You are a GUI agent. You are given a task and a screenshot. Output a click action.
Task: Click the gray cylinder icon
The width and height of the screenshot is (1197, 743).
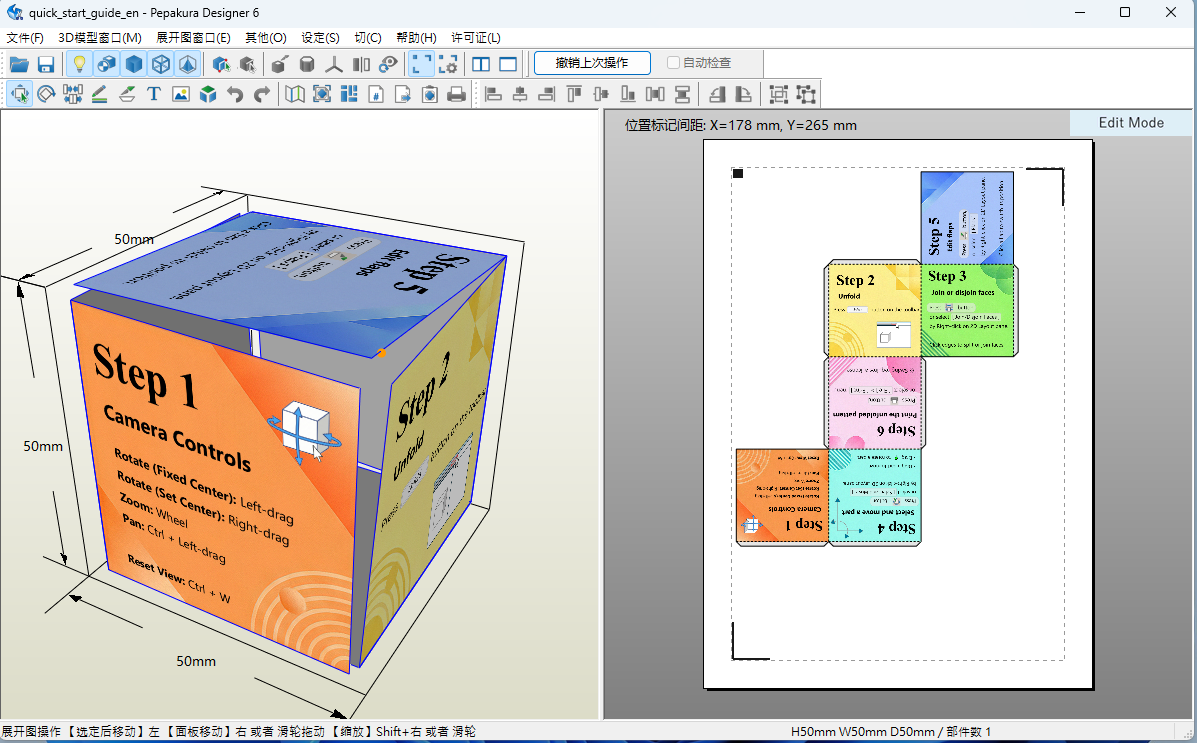307,64
